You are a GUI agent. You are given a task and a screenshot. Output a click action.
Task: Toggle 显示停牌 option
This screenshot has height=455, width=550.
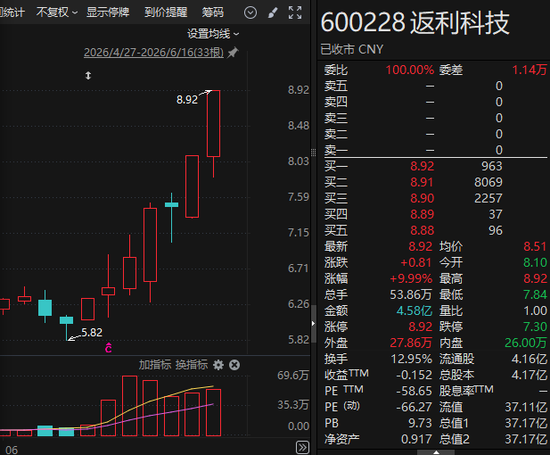click(x=108, y=13)
